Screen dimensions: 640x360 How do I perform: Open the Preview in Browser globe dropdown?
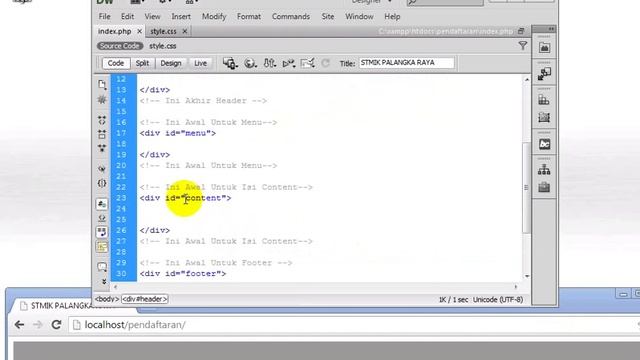[x=250, y=63]
